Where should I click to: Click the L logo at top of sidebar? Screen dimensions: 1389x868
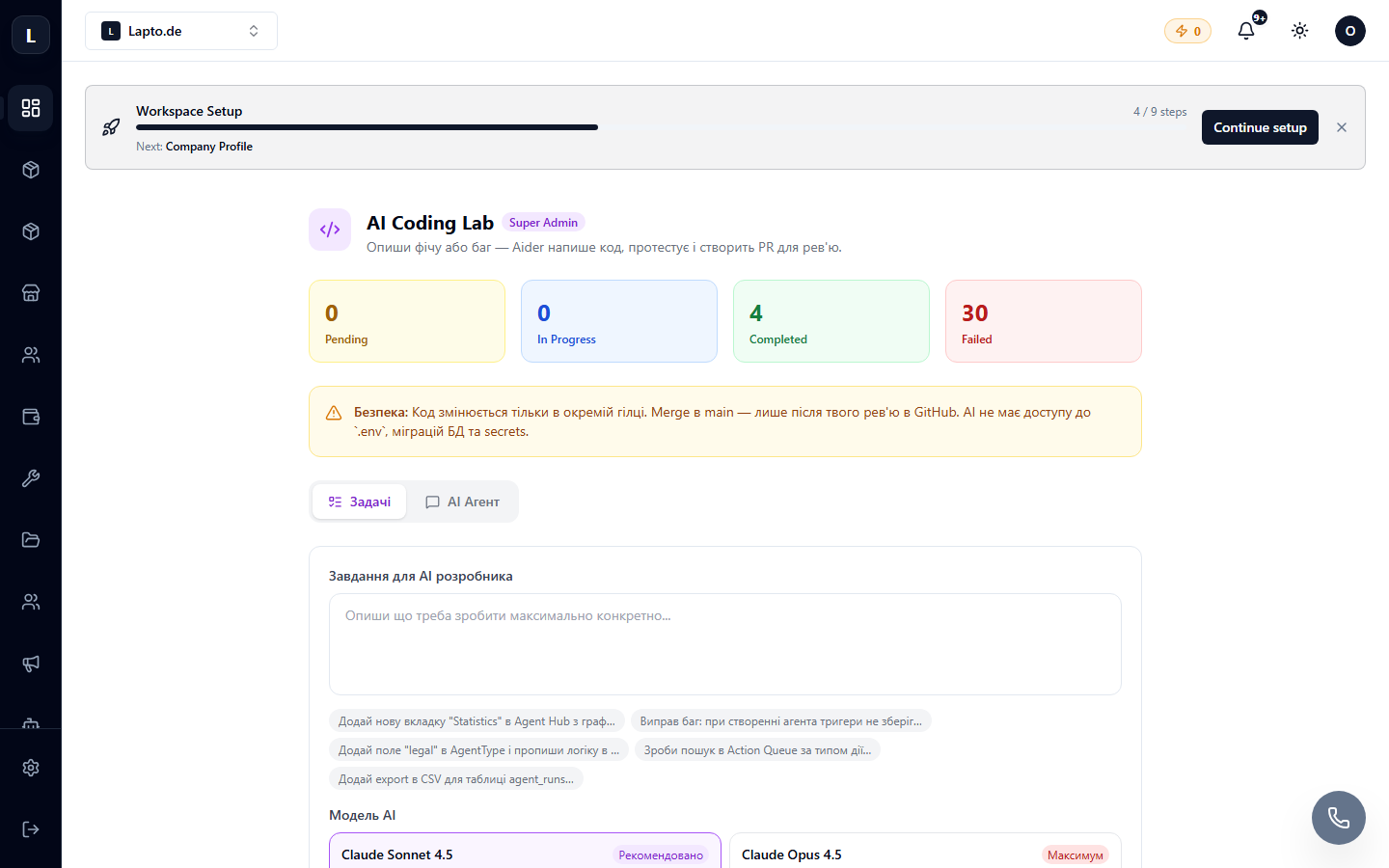[x=31, y=36]
